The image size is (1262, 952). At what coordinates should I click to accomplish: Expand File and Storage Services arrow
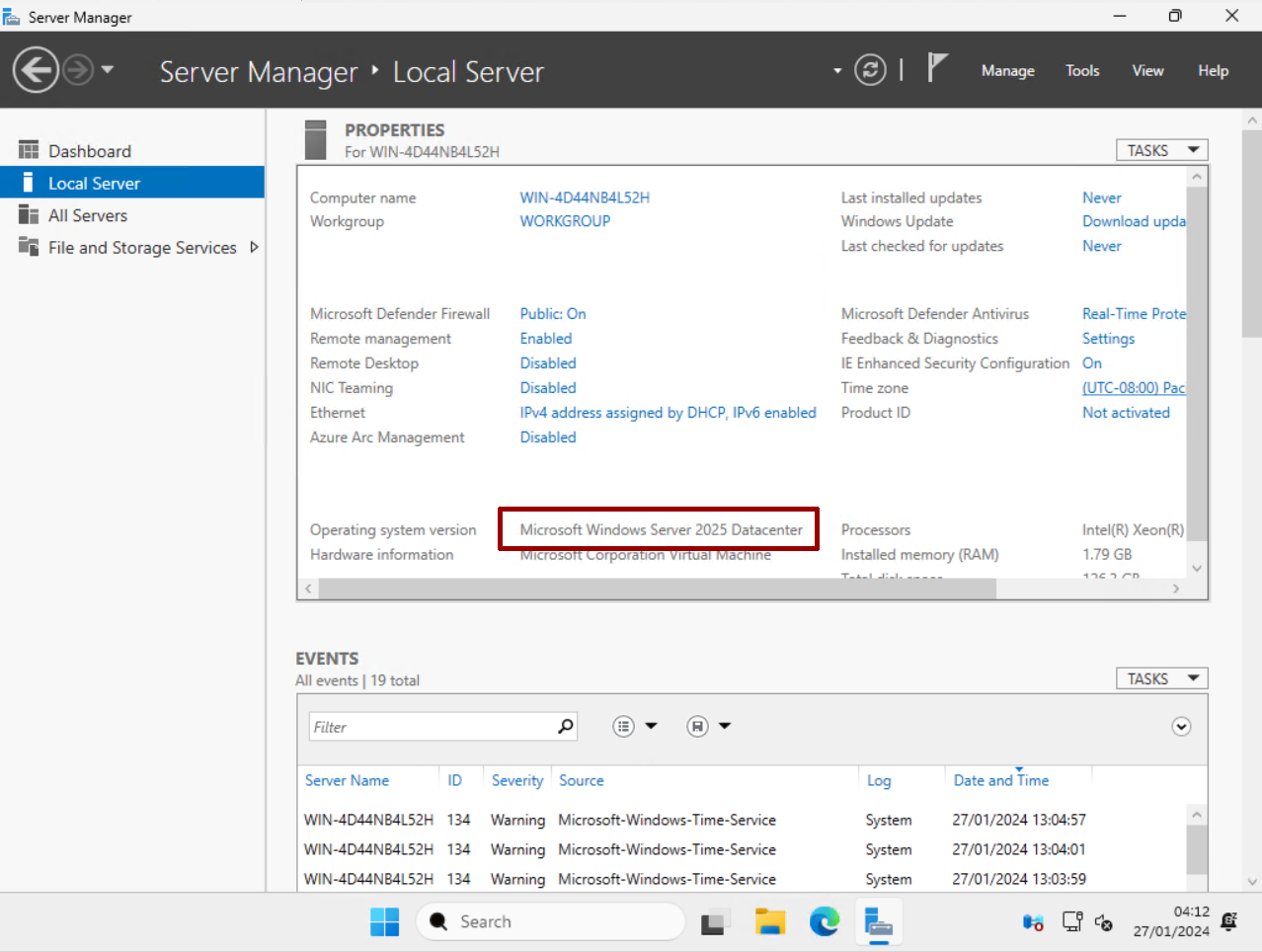254,248
